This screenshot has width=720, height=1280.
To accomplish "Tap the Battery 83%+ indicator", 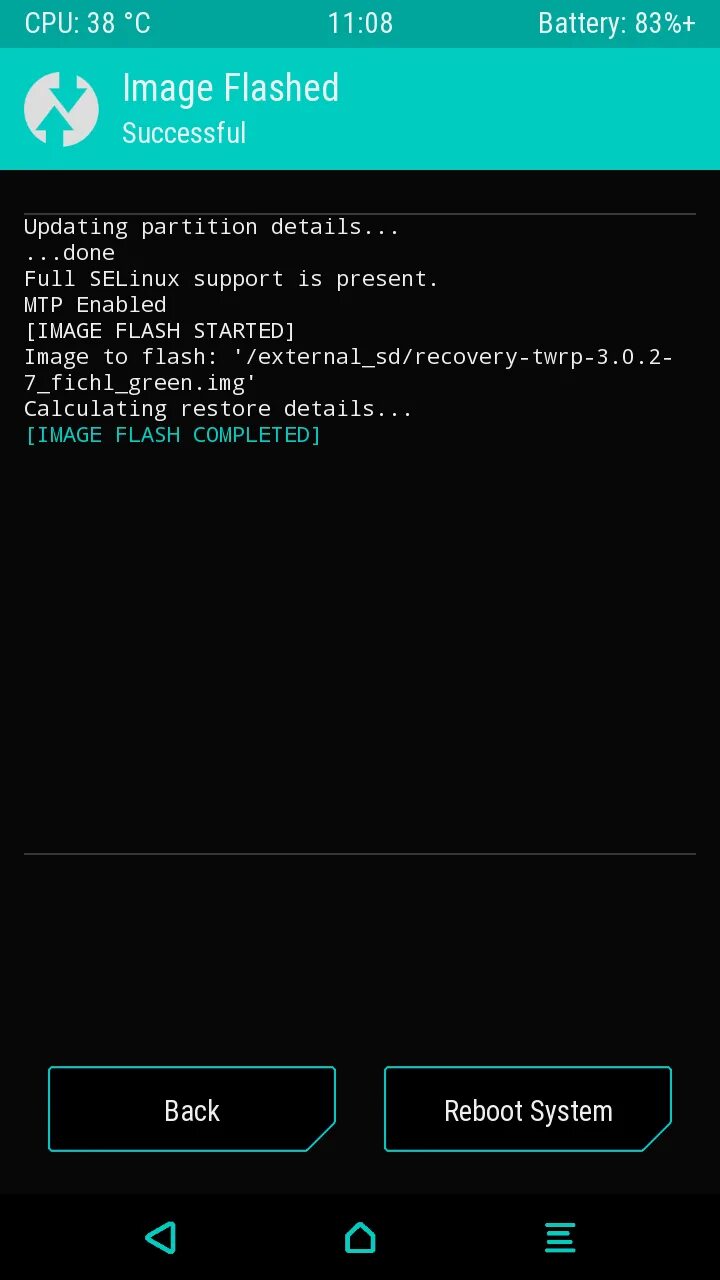I will (x=616, y=23).
